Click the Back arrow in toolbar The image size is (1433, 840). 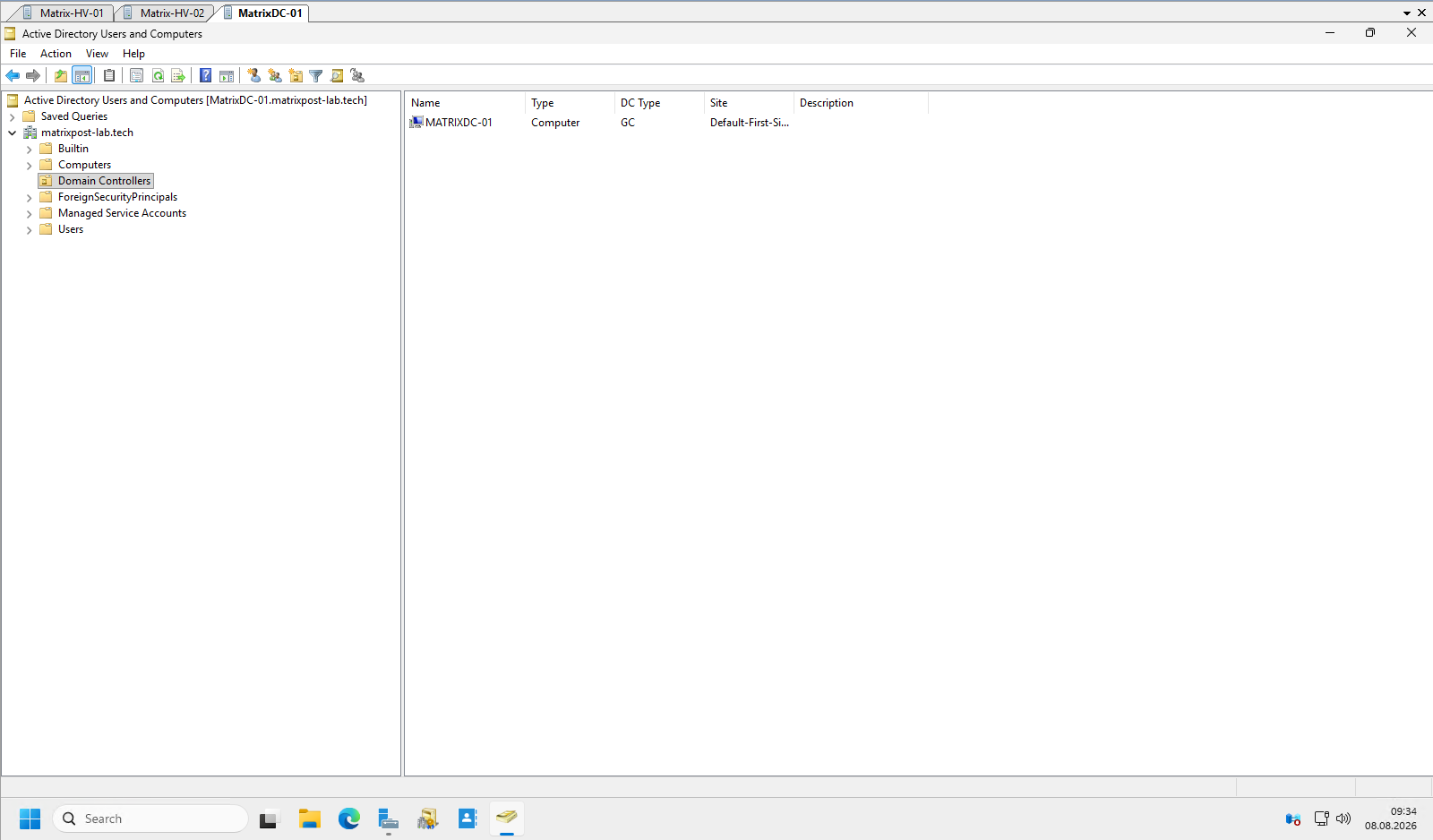(x=13, y=76)
